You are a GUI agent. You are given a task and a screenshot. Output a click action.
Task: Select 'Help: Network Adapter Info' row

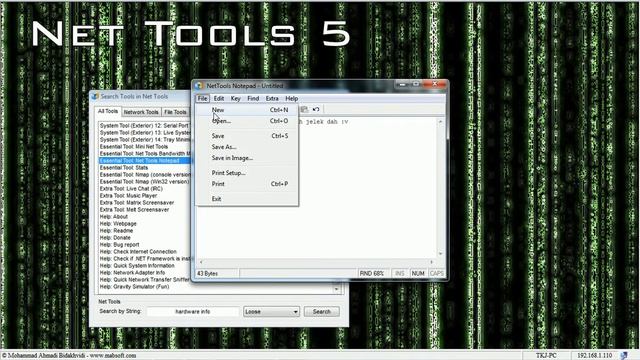coord(144,273)
